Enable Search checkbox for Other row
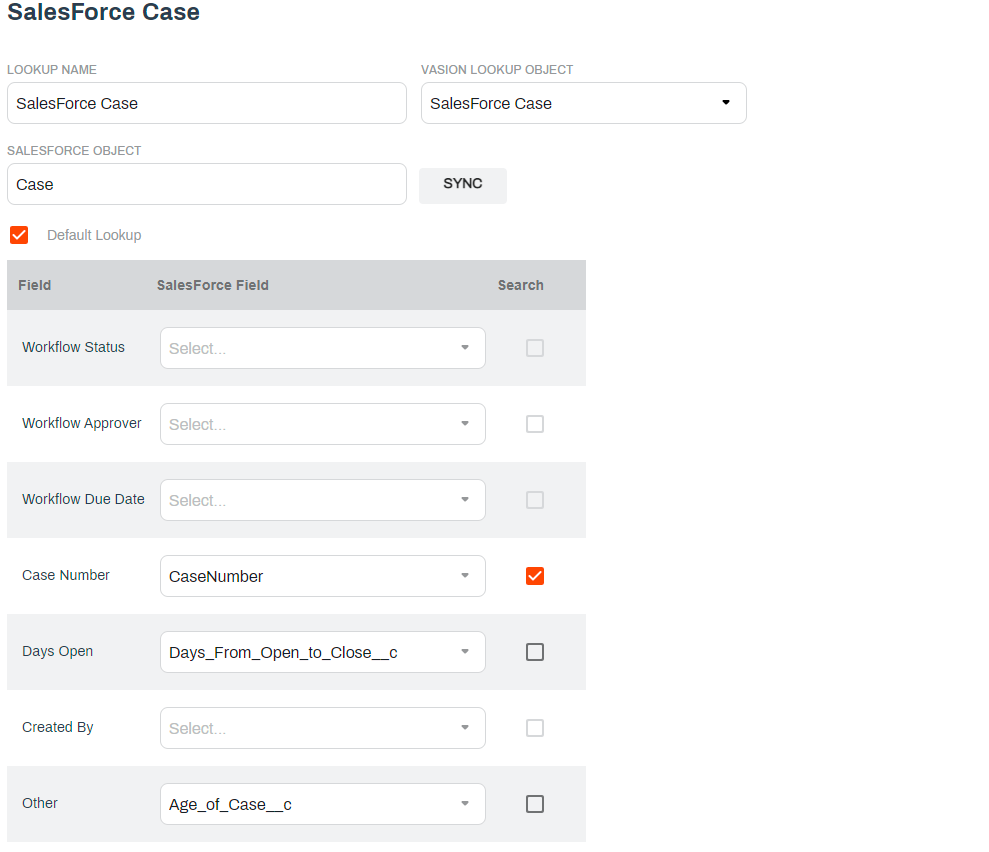The image size is (989, 852). point(535,804)
